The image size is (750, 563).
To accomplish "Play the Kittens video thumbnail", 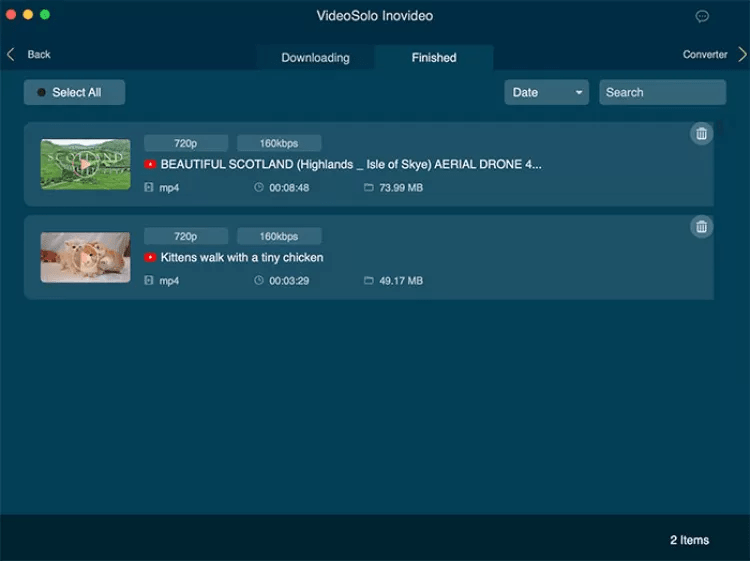I will 85,257.
